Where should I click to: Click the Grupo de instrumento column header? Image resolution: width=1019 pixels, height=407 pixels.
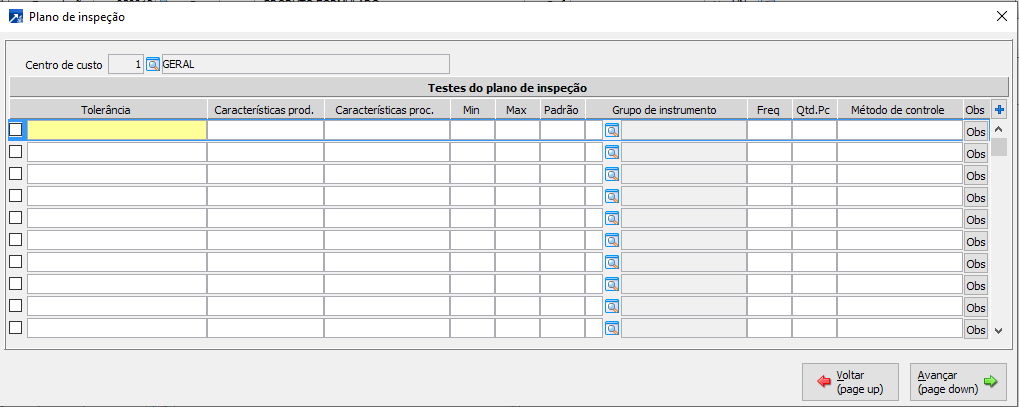point(664,109)
